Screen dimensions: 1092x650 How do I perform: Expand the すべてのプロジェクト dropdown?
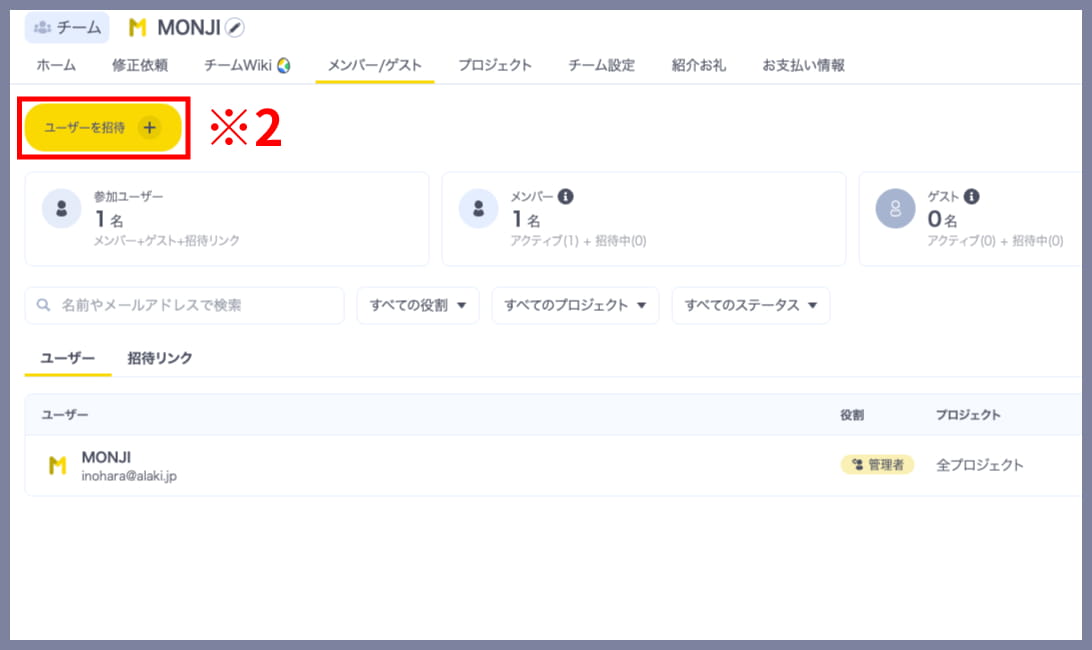click(575, 305)
